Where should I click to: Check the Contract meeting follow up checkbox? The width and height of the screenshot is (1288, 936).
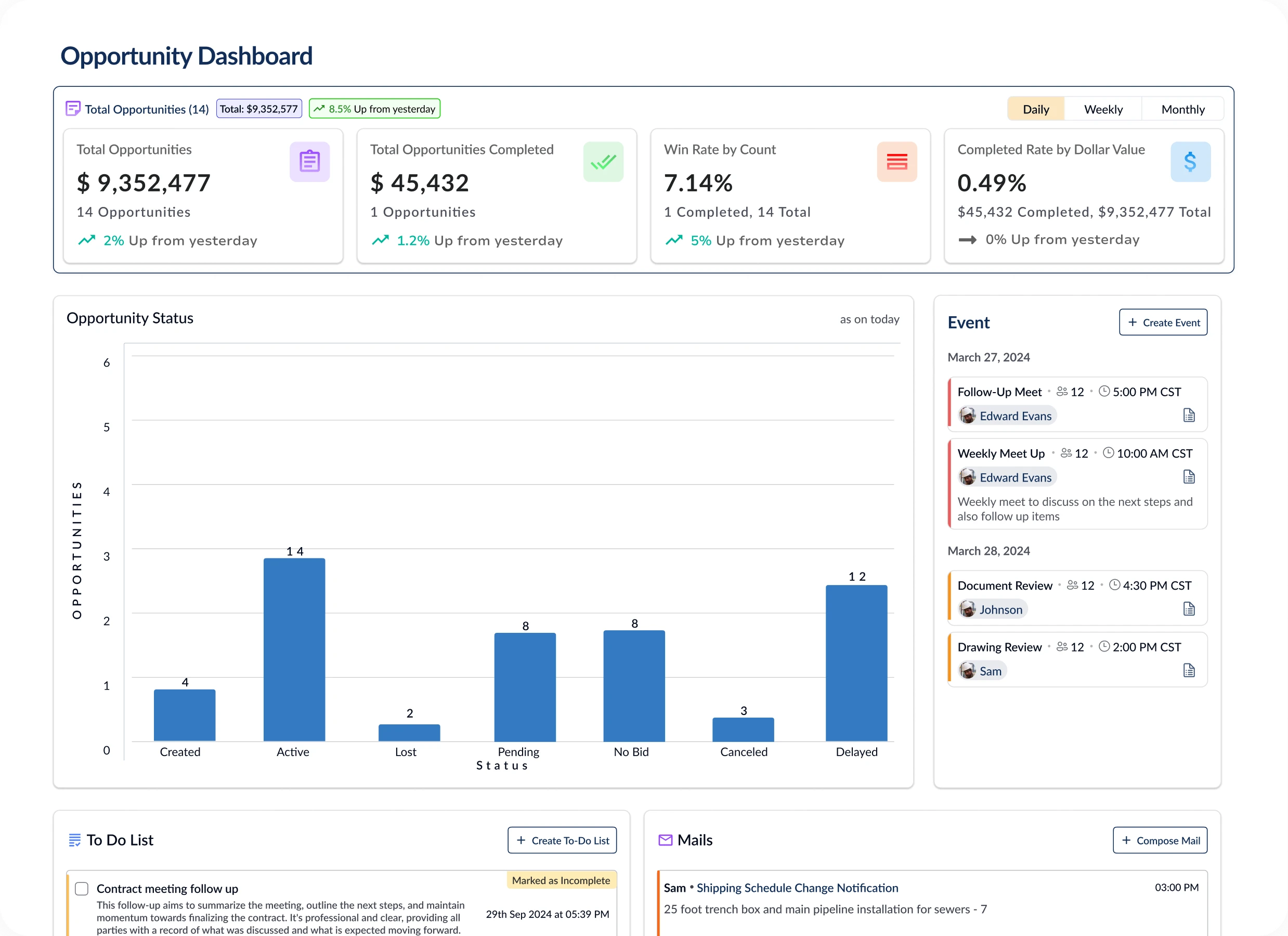click(x=82, y=888)
